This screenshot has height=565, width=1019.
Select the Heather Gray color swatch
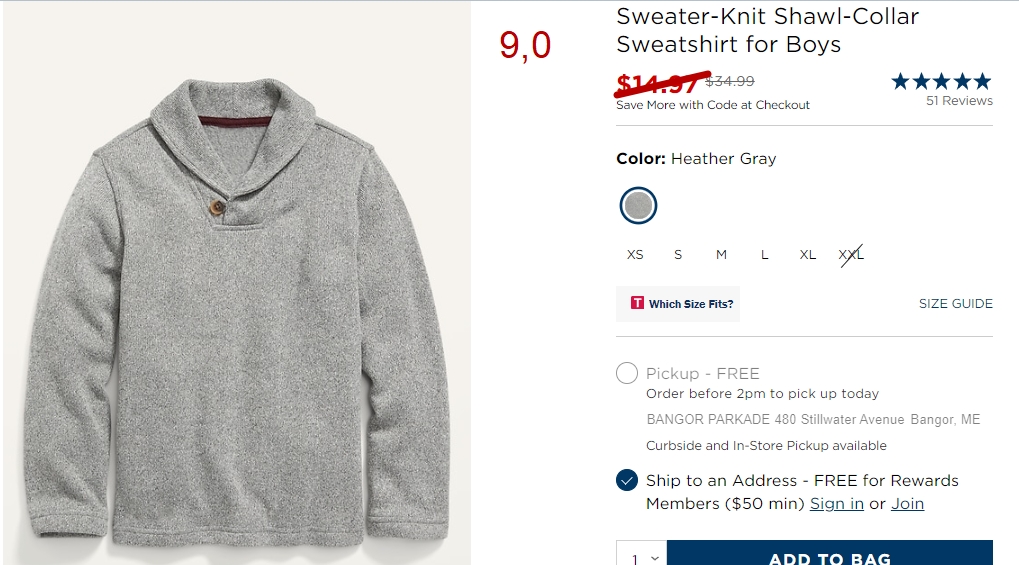pos(638,205)
